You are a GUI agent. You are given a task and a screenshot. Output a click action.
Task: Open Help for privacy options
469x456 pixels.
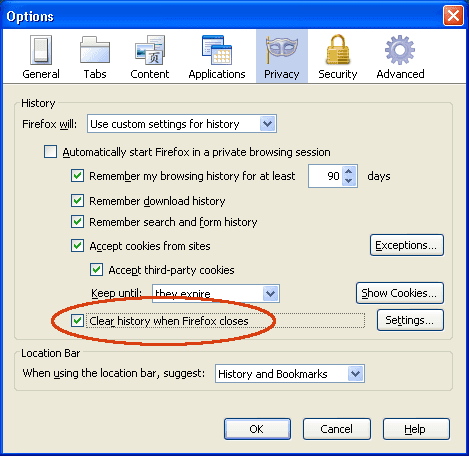pyautogui.click(x=416, y=429)
